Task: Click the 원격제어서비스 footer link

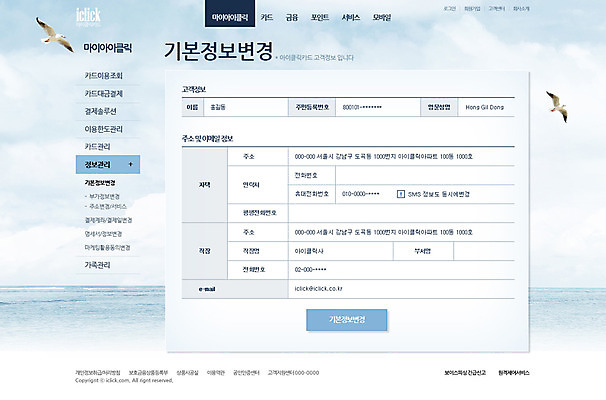Action: coord(514,373)
